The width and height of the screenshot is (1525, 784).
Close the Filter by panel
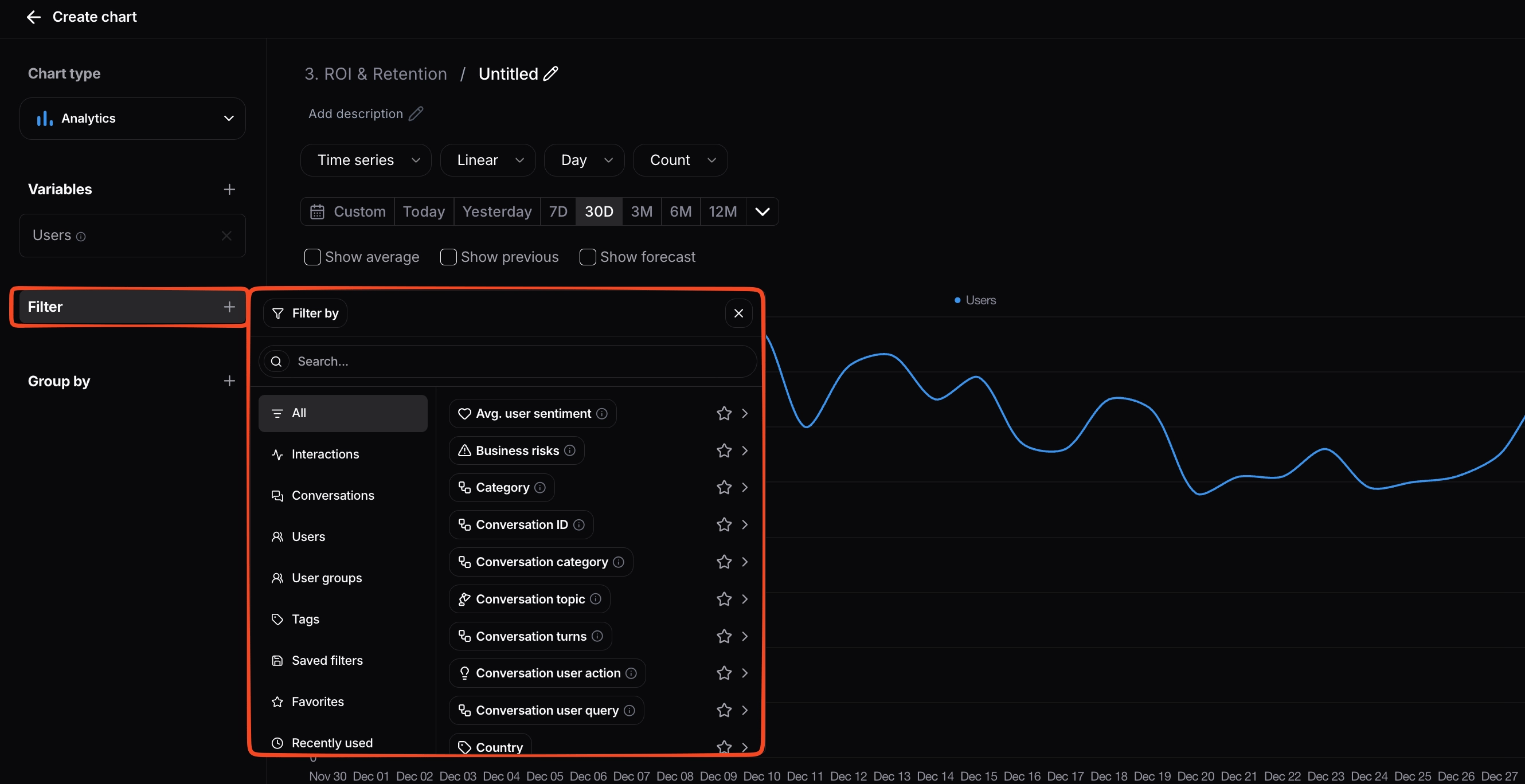[x=738, y=313]
